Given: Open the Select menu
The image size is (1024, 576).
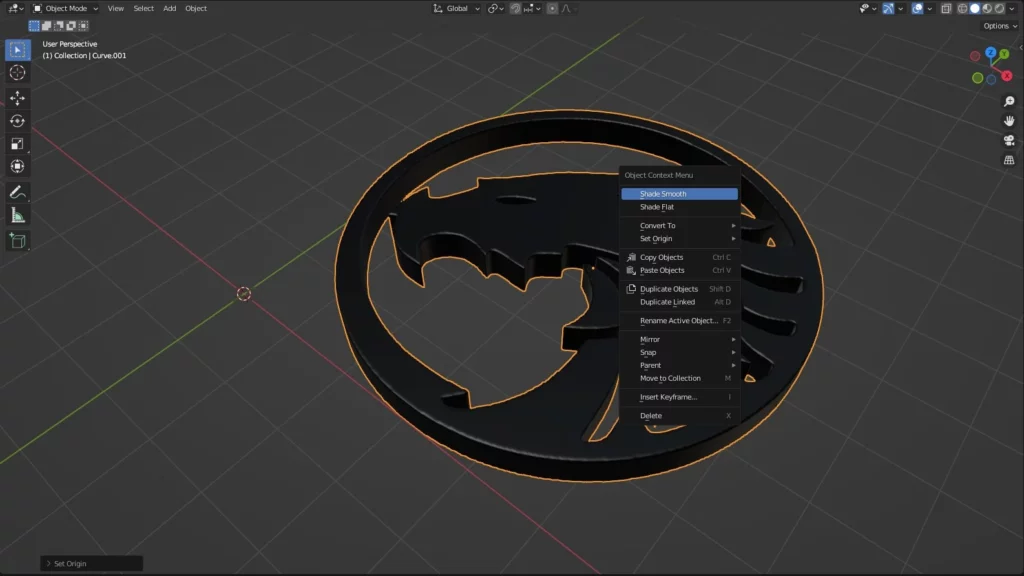Looking at the screenshot, I should click(144, 8).
